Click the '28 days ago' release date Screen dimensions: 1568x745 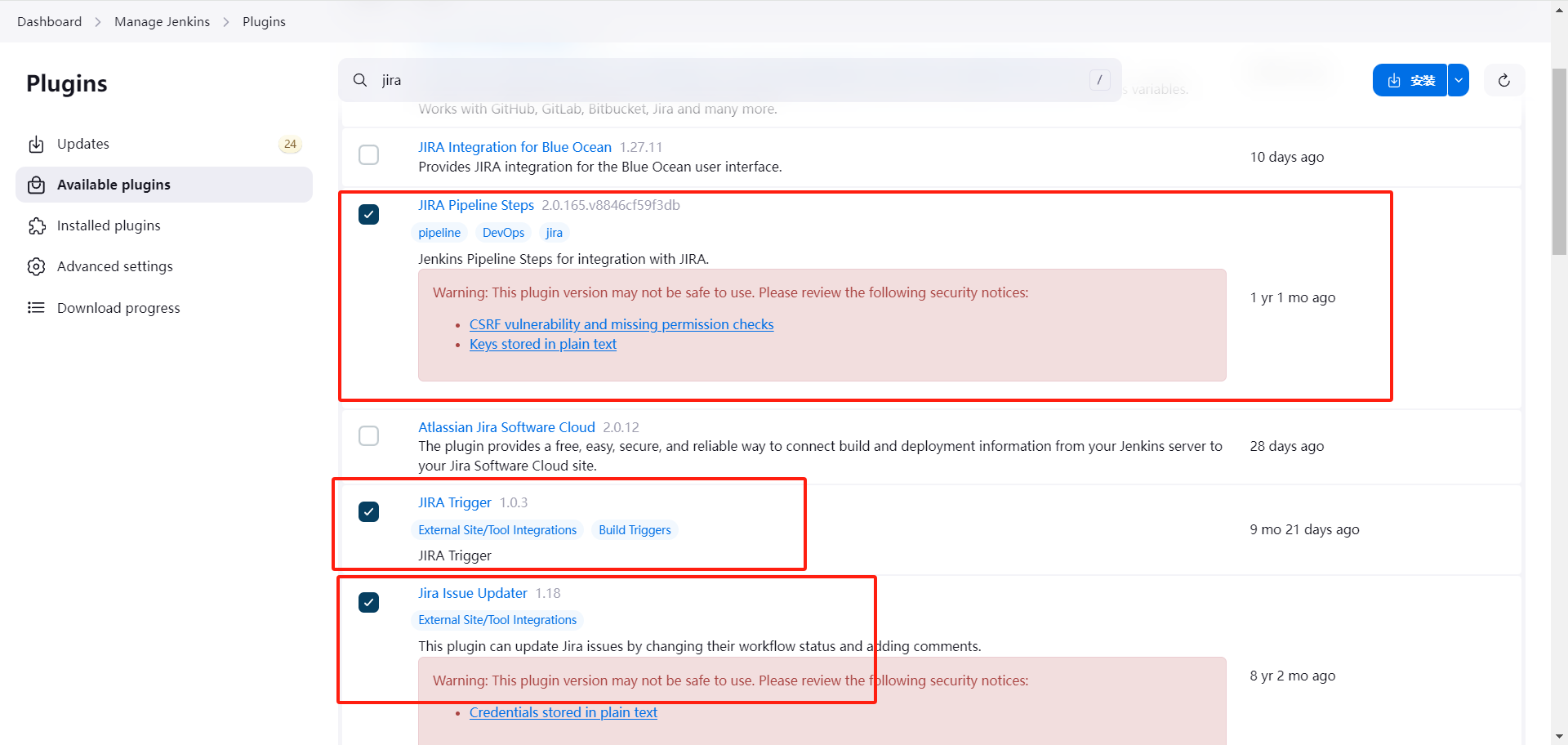point(1287,446)
